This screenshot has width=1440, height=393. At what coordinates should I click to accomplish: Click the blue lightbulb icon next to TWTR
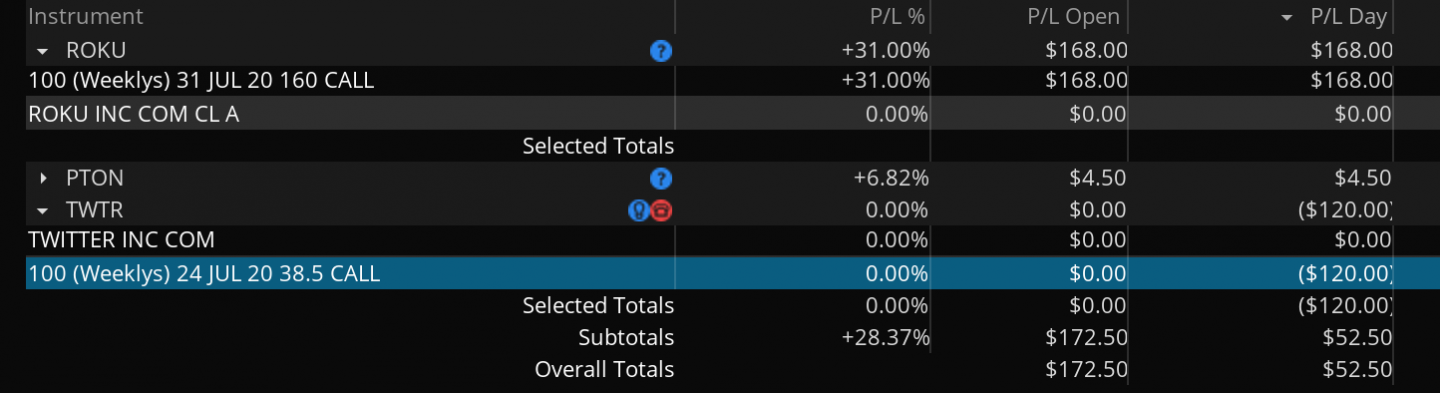[639, 210]
